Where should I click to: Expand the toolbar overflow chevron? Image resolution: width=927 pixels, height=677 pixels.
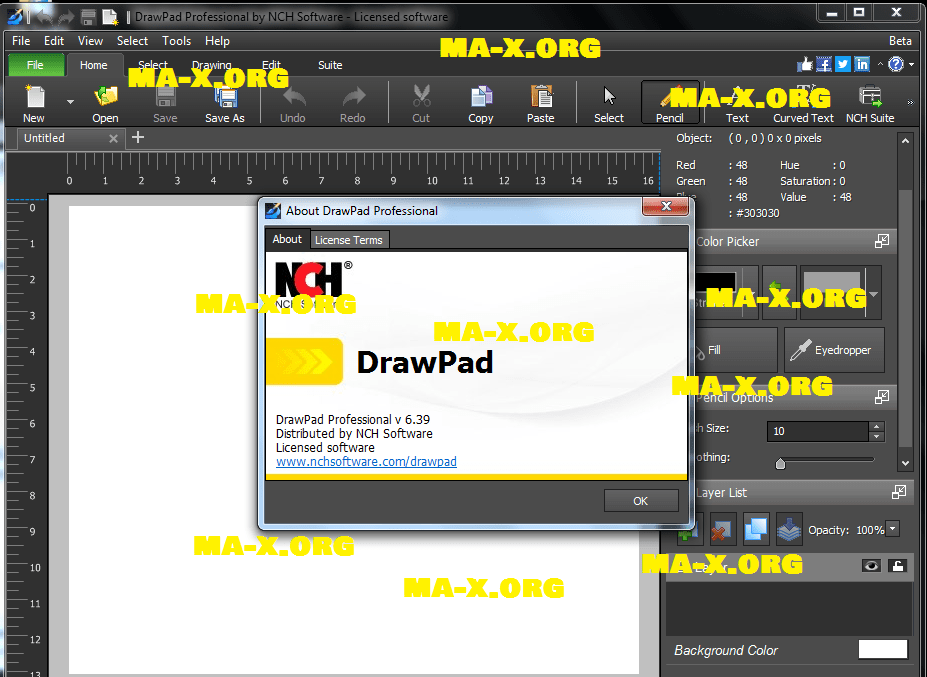pos(910,102)
